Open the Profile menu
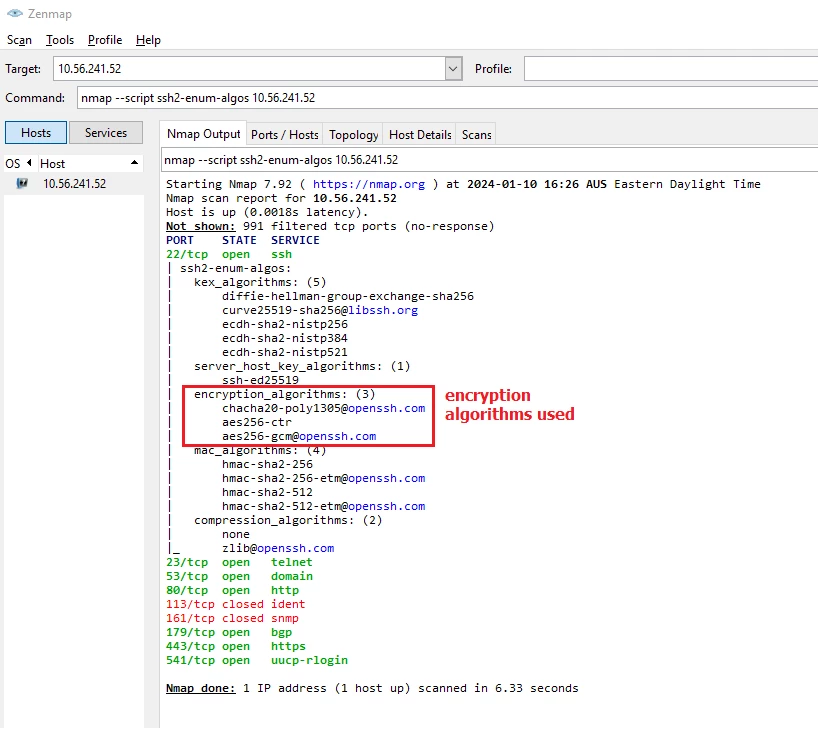The width and height of the screenshot is (818, 732). coord(105,40)
